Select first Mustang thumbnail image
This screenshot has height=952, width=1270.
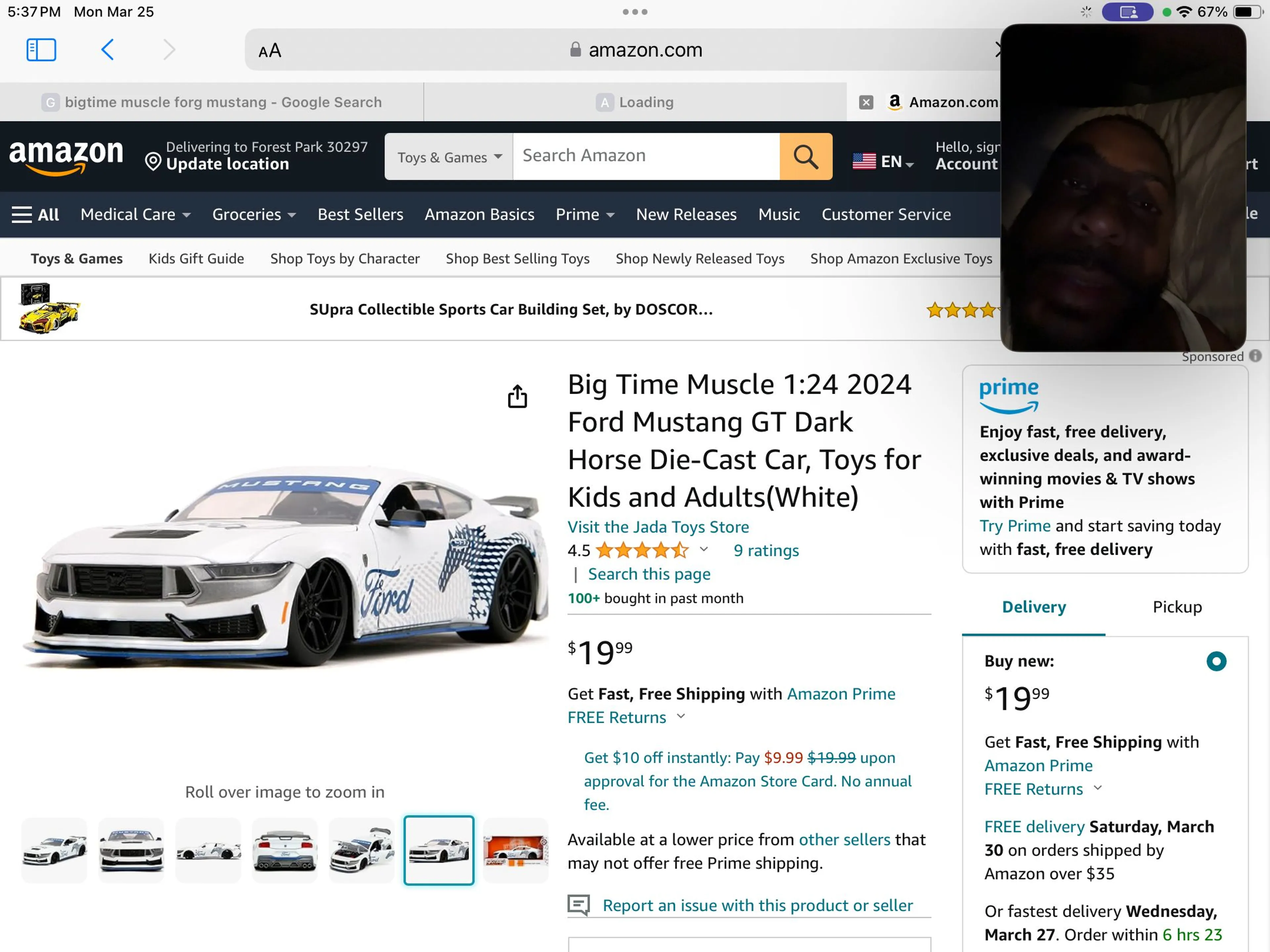point(54,851)
